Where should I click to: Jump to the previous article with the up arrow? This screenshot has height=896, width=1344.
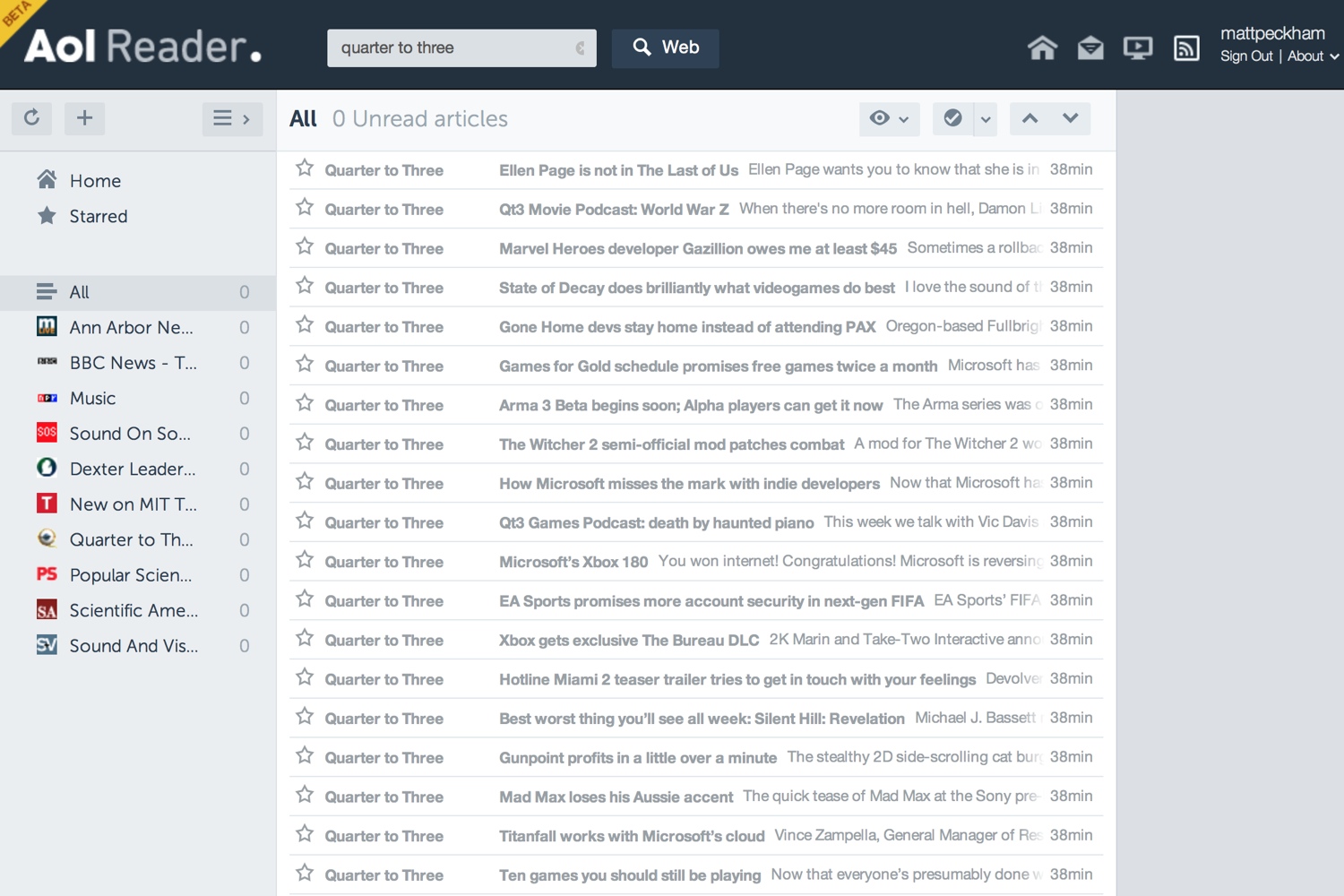pos(1030,118)
